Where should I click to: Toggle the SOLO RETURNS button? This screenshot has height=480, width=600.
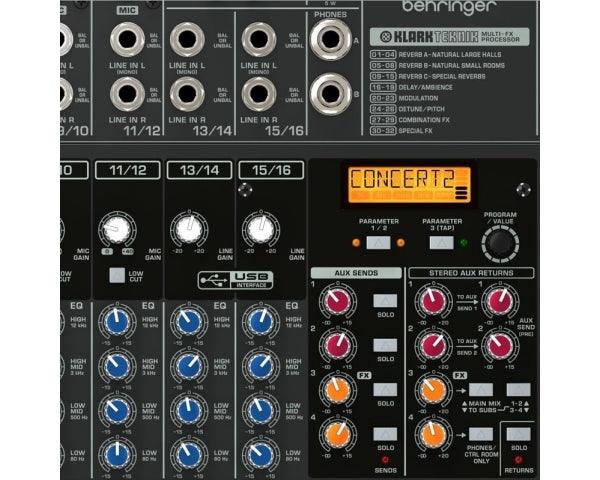point(518,434)
